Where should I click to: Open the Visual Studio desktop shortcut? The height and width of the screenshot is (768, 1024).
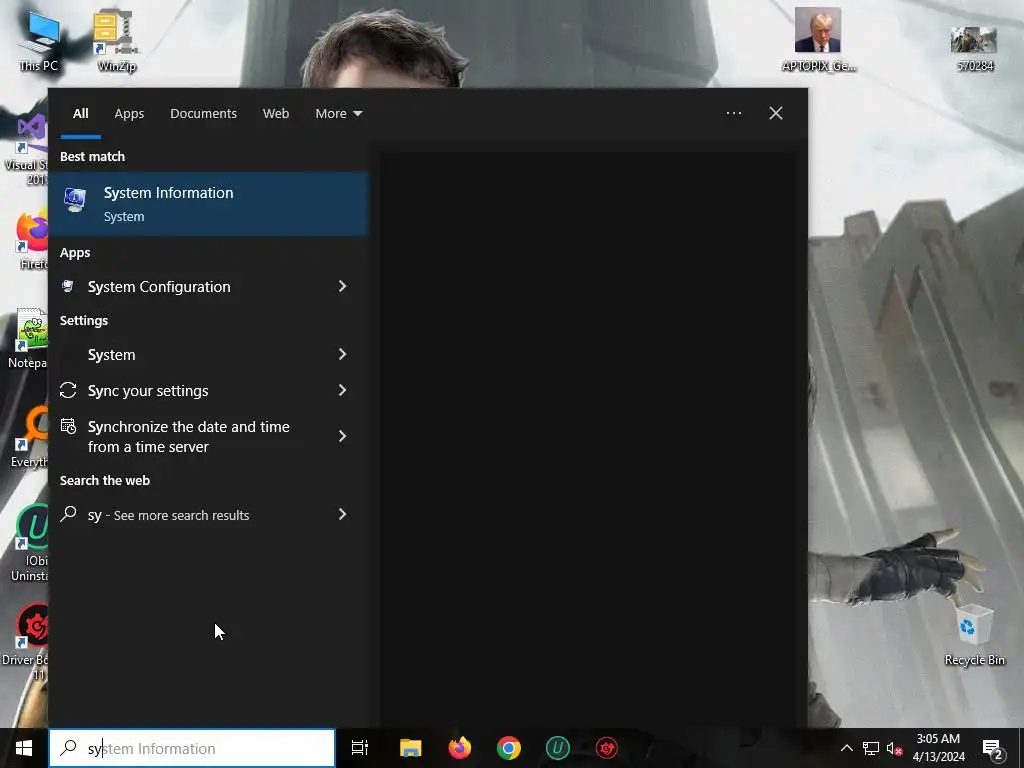[x=29, y=149]
